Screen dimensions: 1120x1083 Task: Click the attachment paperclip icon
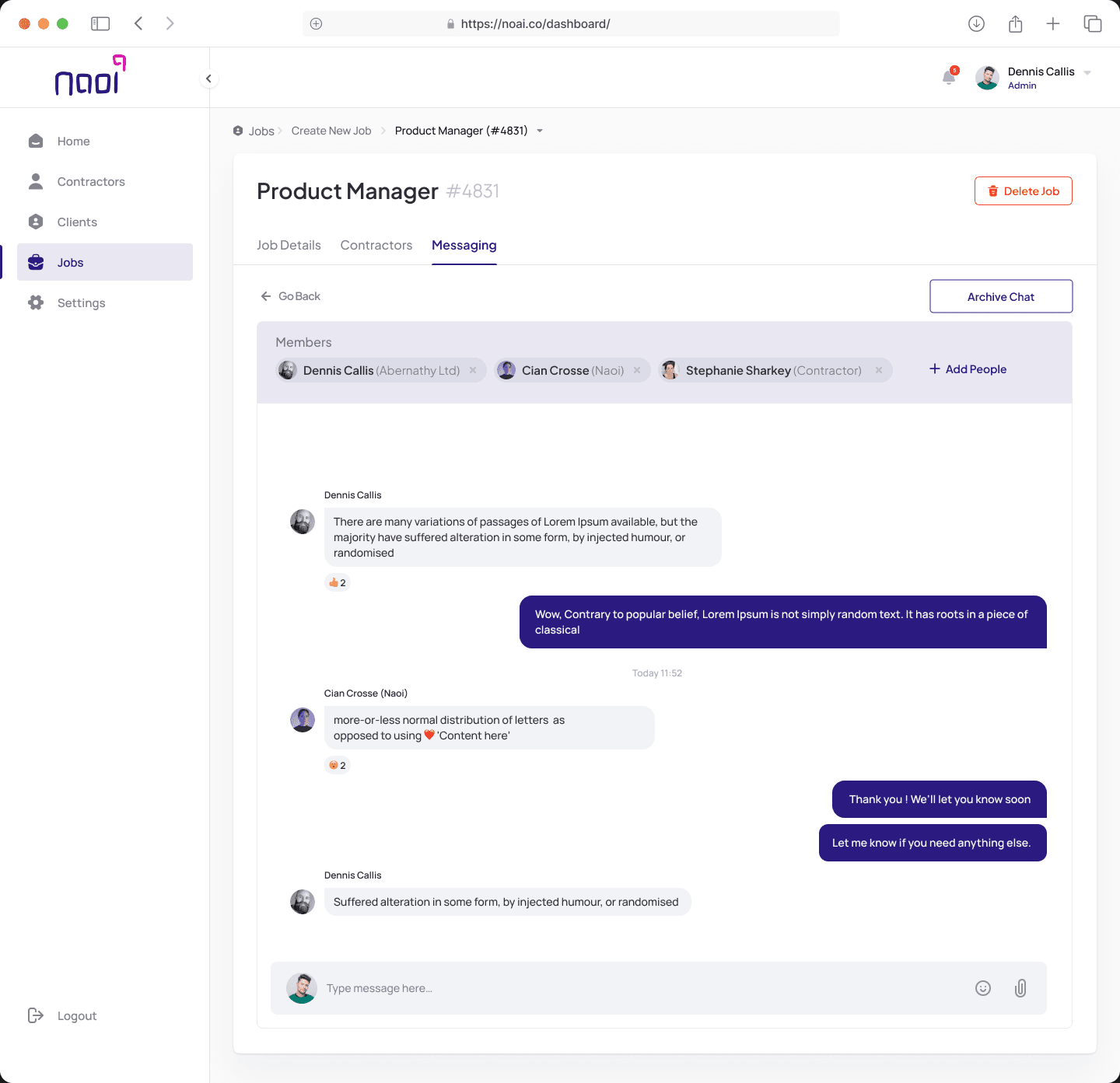[x=1020, y=988]
